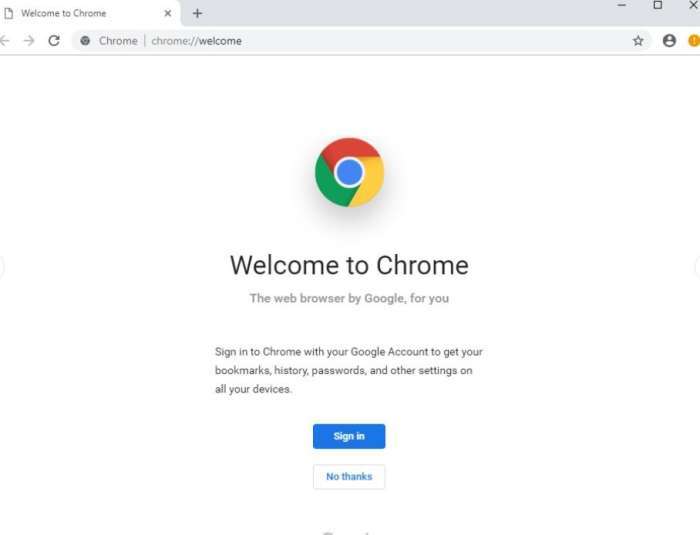The height and width of the screenshot is (535, 700).
Task: Bookmark this page with the star icon
Action: click(x=638, y=41)
